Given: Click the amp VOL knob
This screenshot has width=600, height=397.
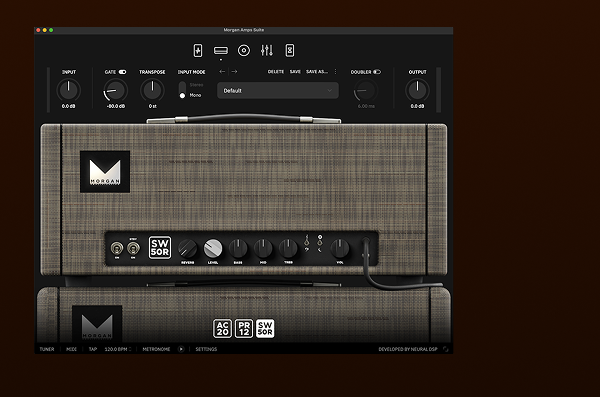Looking at the screenshot, I should click(340, 248).
